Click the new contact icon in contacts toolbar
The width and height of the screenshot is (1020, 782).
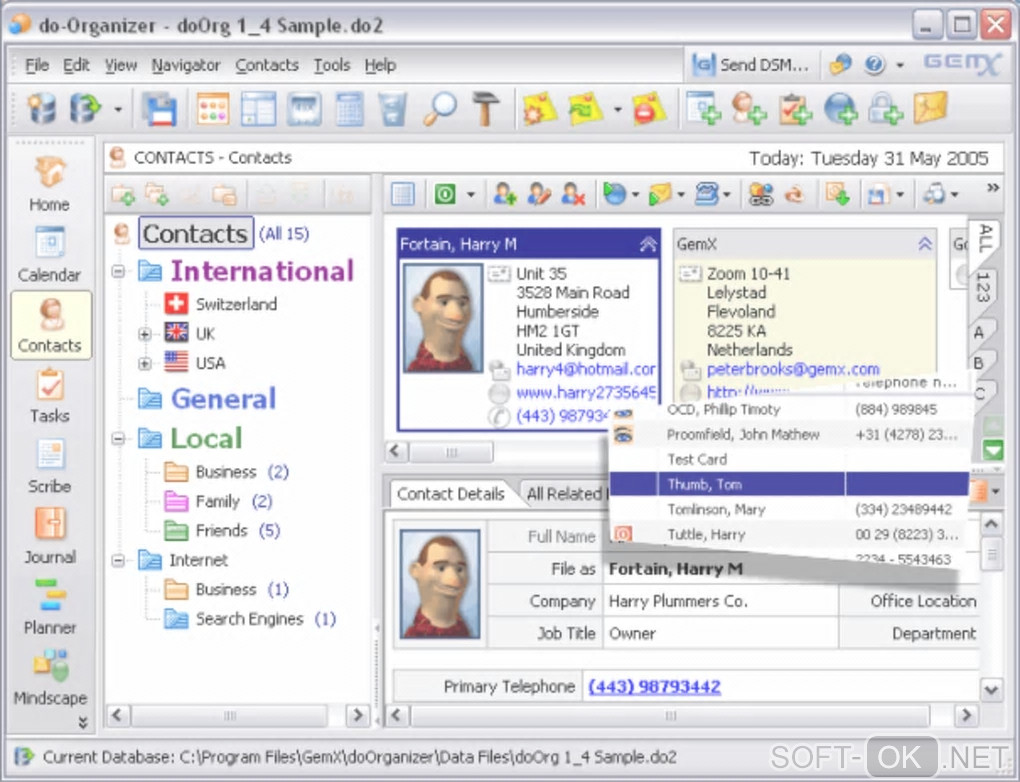505,194
